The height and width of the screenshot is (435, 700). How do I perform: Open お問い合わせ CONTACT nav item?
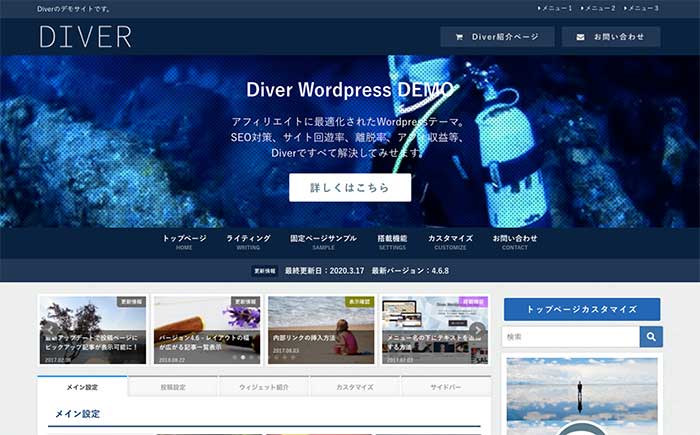515,242
